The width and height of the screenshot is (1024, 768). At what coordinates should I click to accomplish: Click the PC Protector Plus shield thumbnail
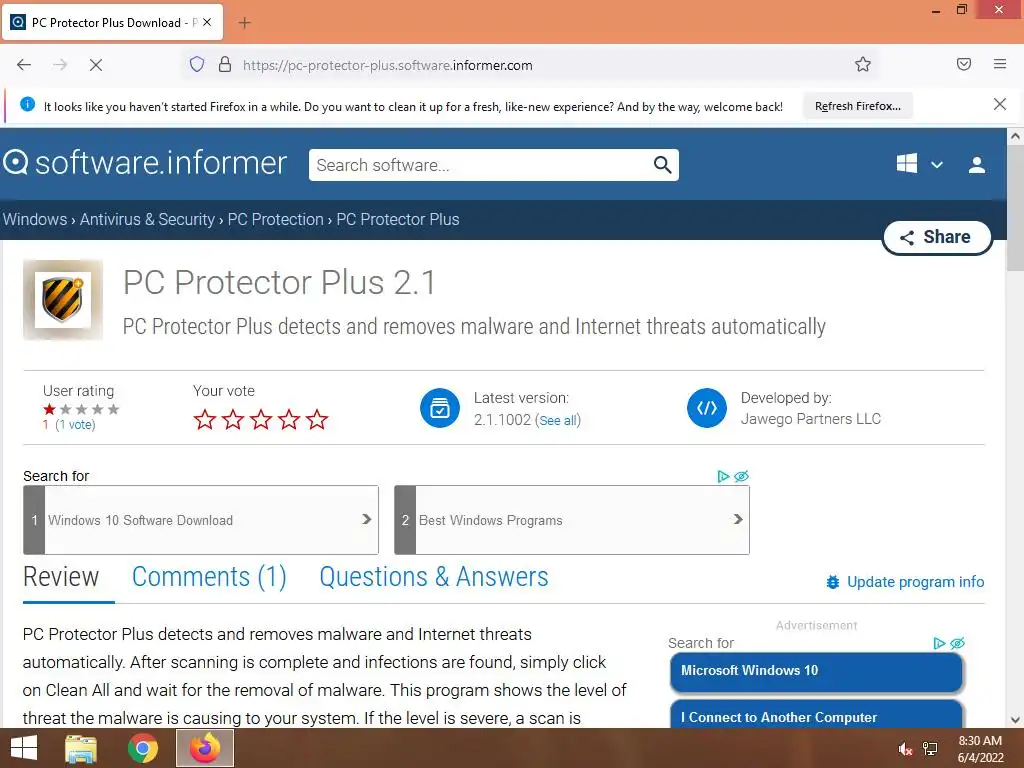click(x=63, y=300)
